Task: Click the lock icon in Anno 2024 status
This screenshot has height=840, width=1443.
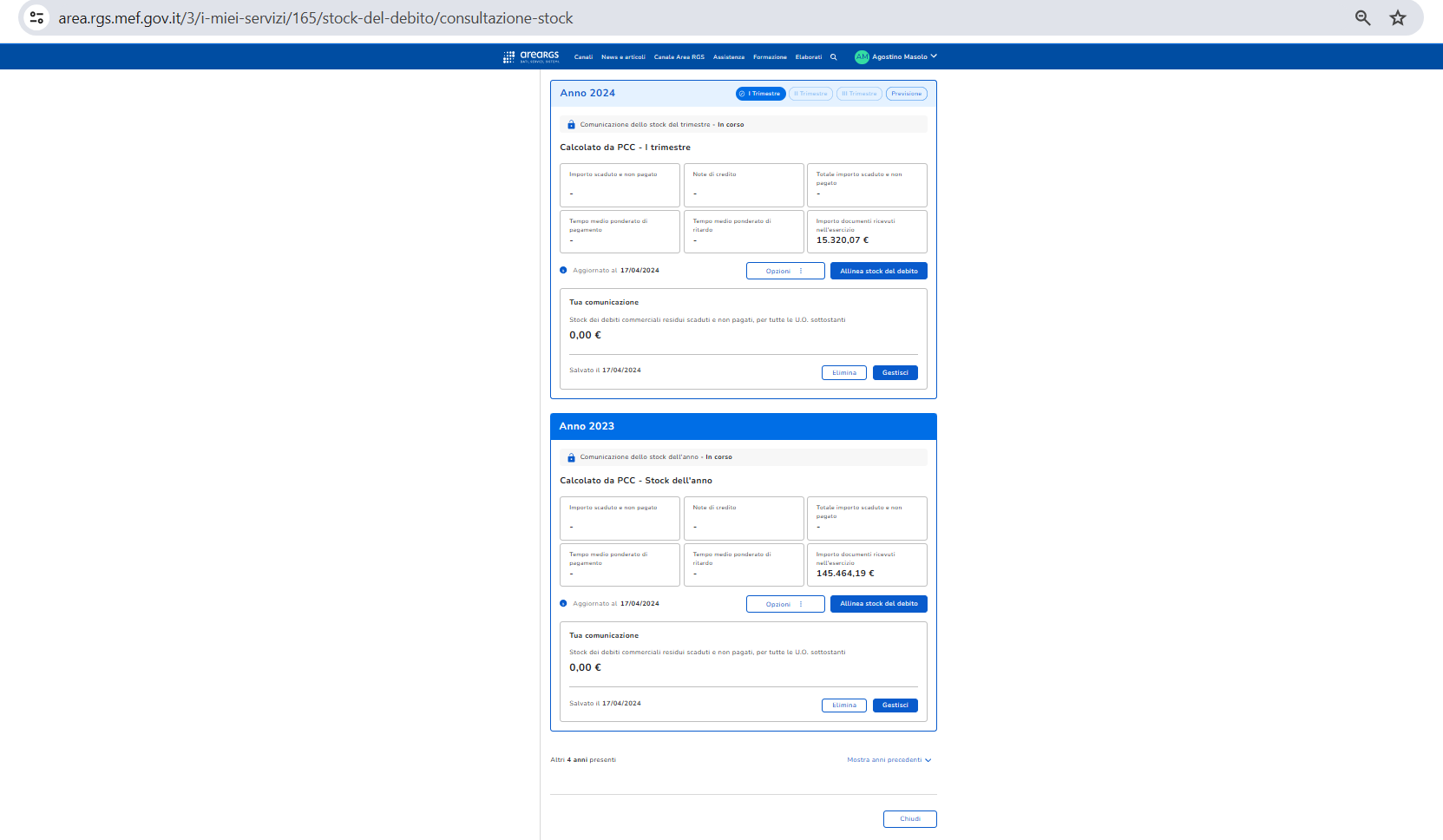Action: 571,125
